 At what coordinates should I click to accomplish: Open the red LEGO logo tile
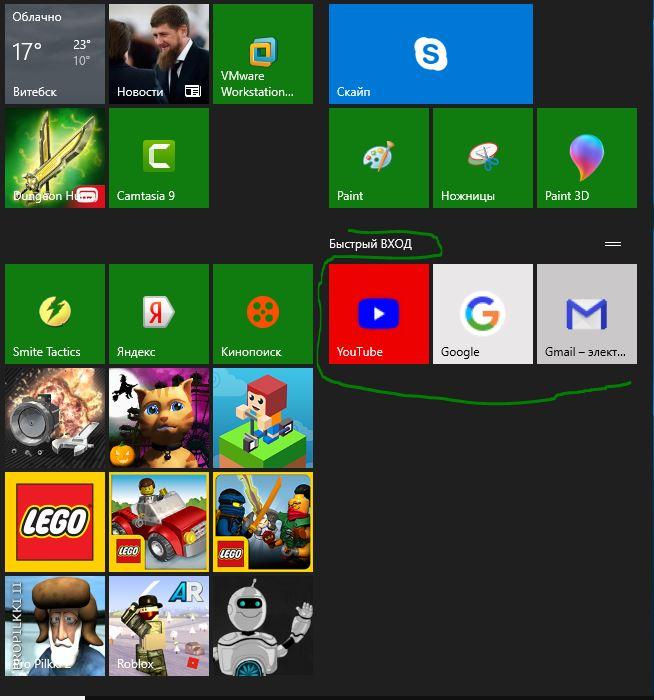[55, 522]
